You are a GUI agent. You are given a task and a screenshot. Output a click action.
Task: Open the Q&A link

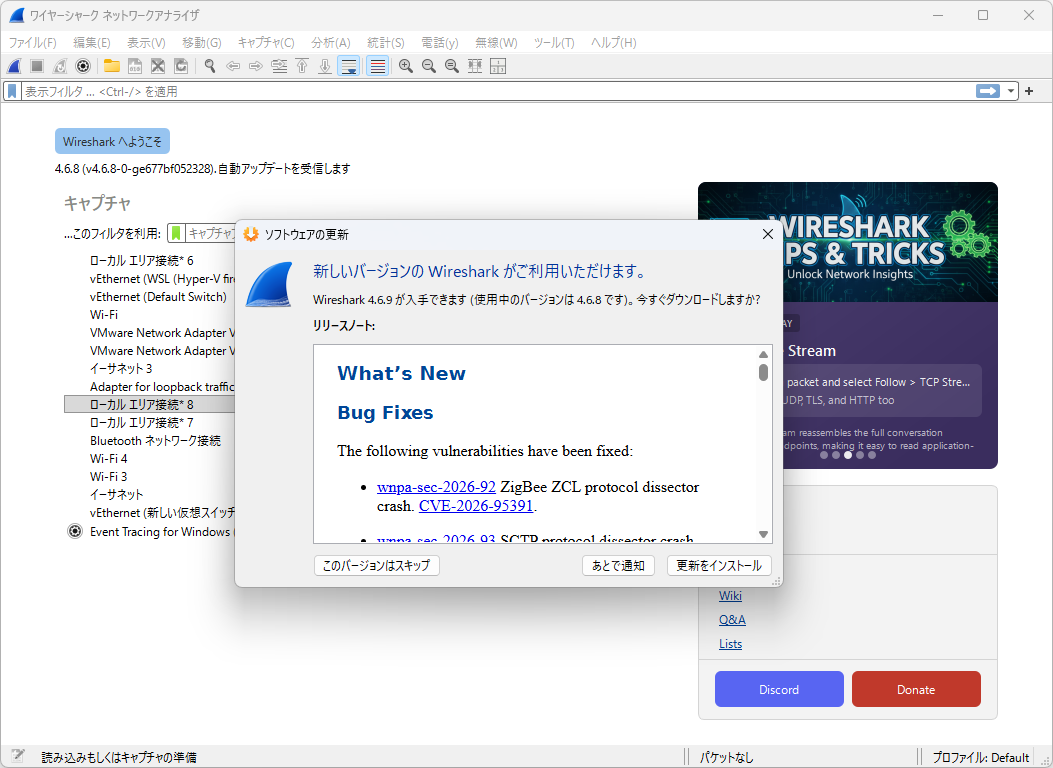click(732, 620)
